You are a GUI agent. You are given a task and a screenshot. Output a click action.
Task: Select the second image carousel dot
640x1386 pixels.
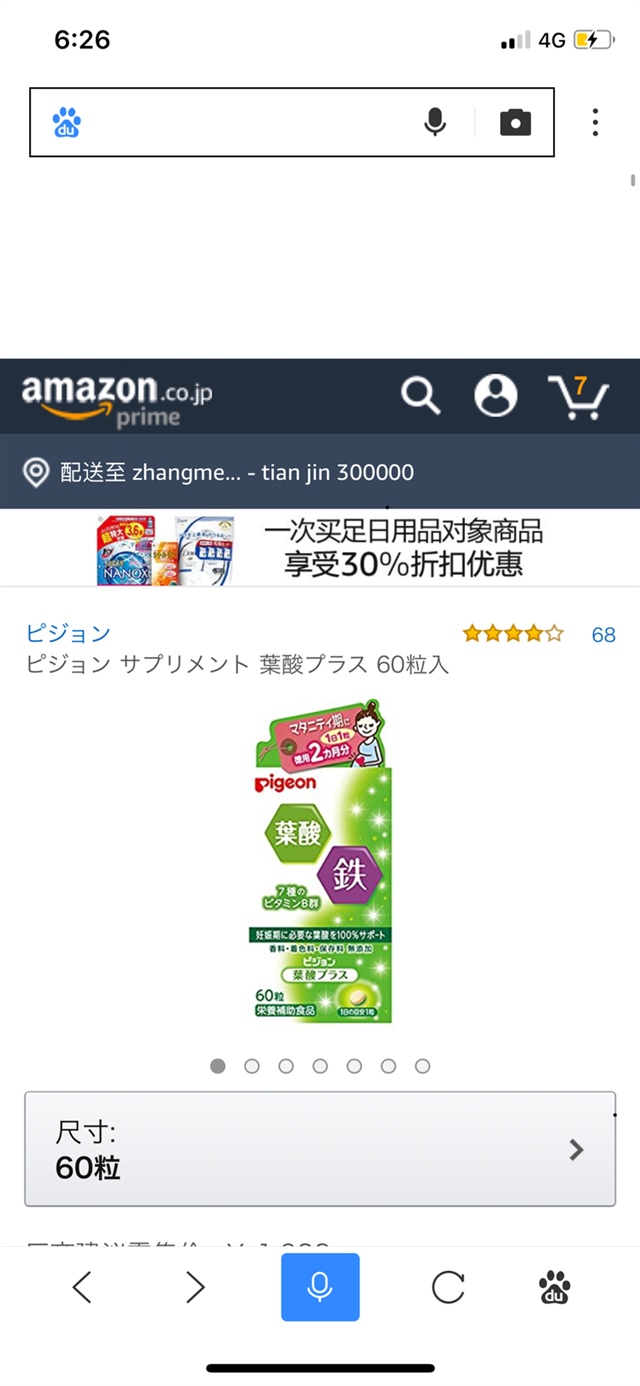252,1066
